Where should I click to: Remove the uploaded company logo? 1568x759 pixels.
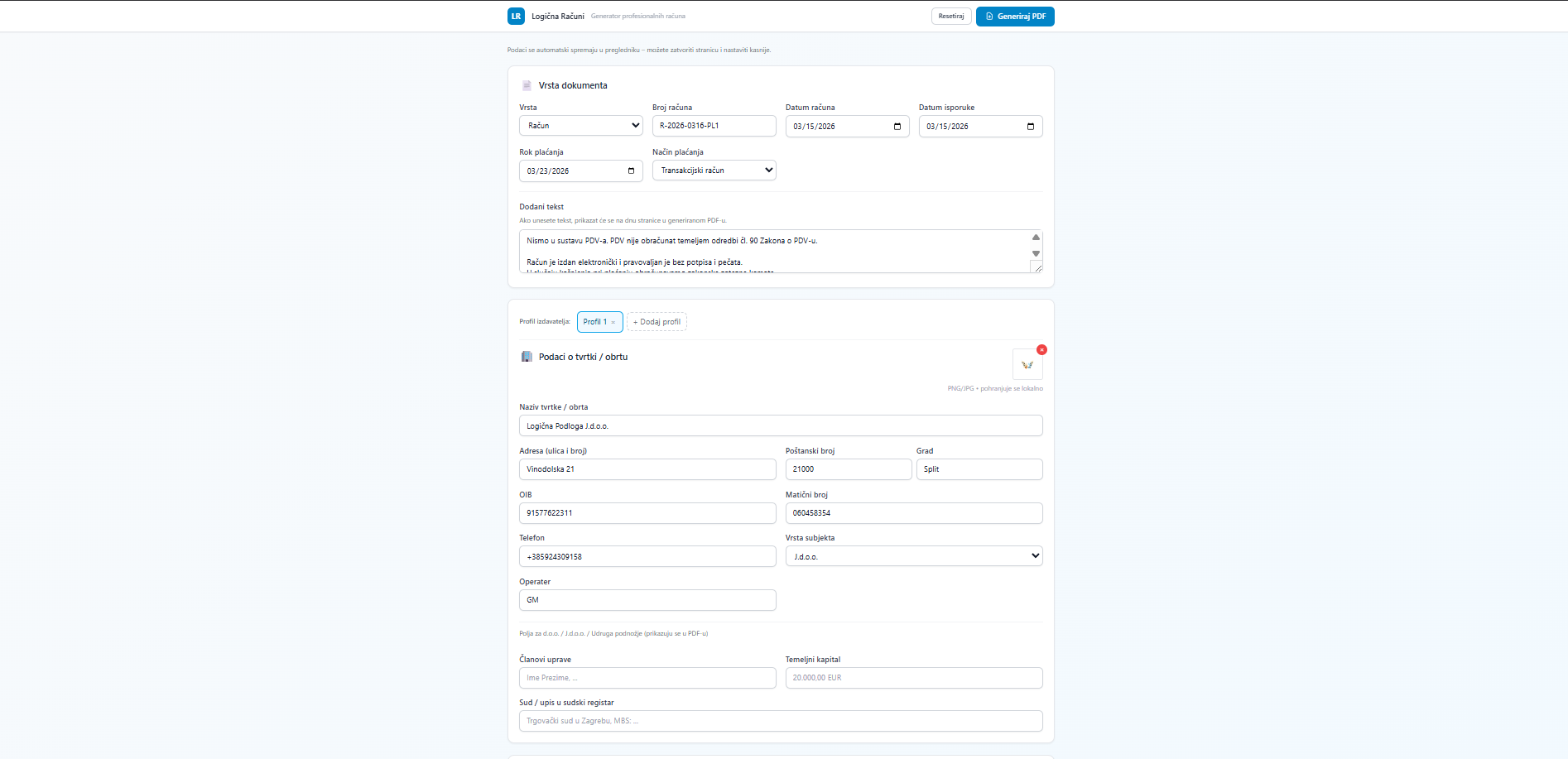tap(1041, 350)
